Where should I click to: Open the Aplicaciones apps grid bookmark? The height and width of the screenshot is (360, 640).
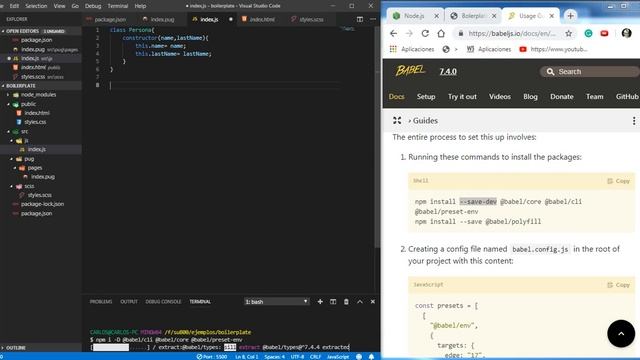tap(413, 49)
